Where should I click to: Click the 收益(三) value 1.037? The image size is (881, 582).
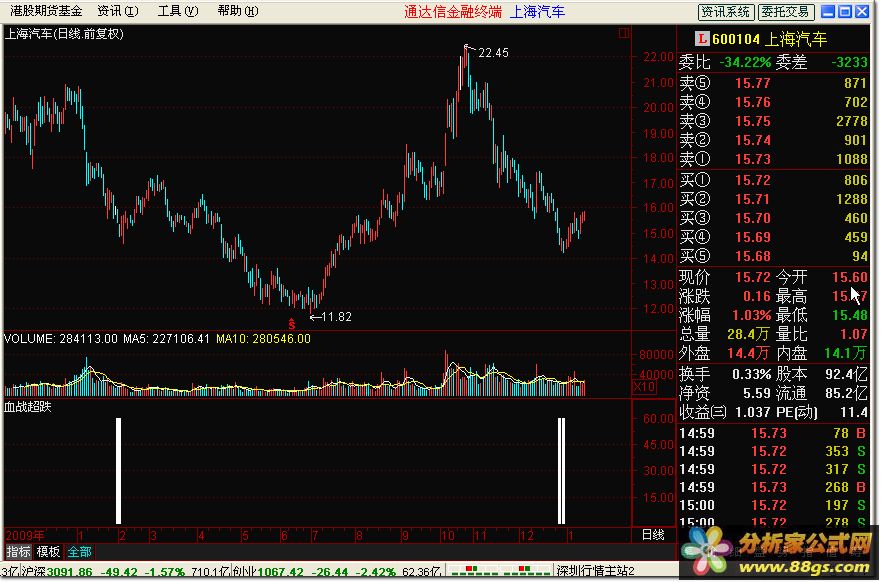pos(752,412)
